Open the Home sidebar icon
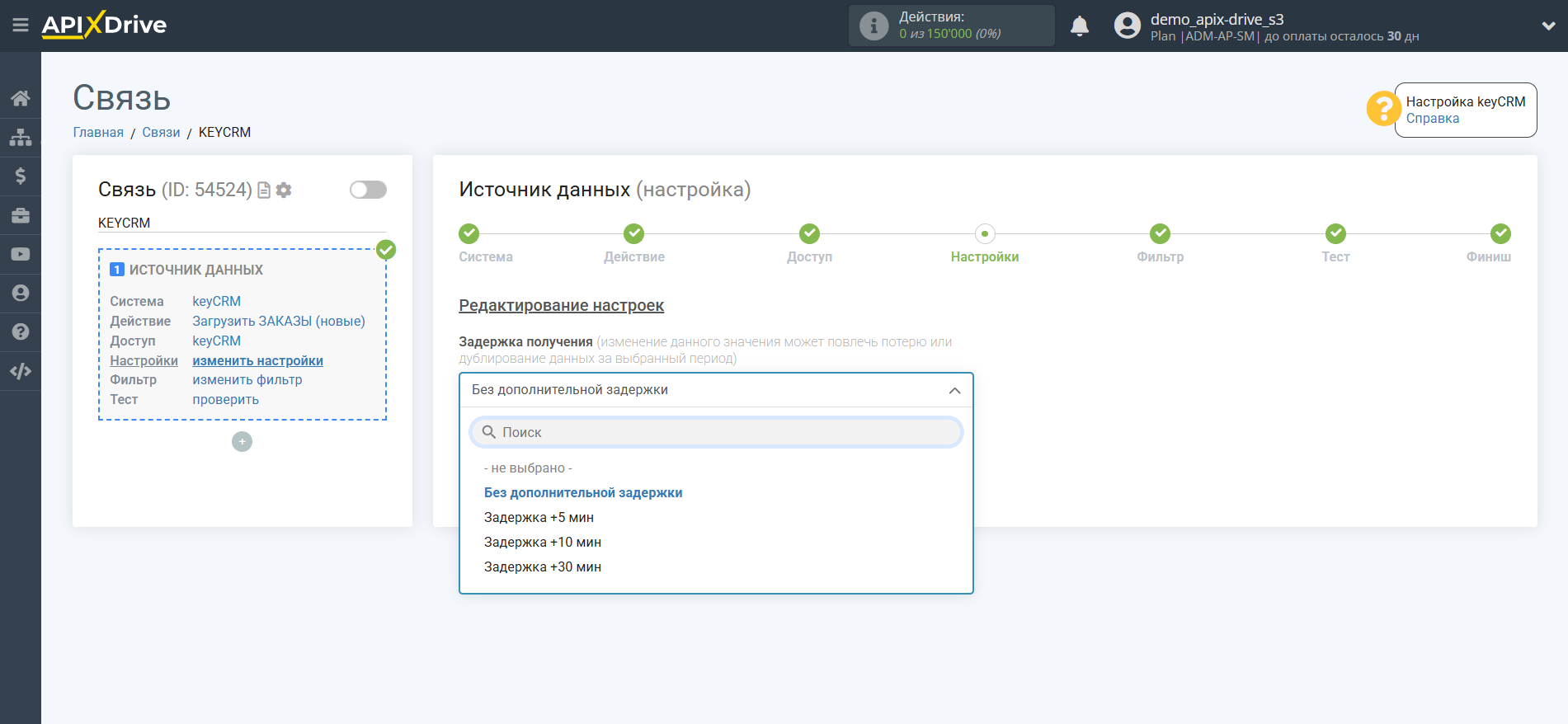1568x724 pixels. click(x=21, y=99)
